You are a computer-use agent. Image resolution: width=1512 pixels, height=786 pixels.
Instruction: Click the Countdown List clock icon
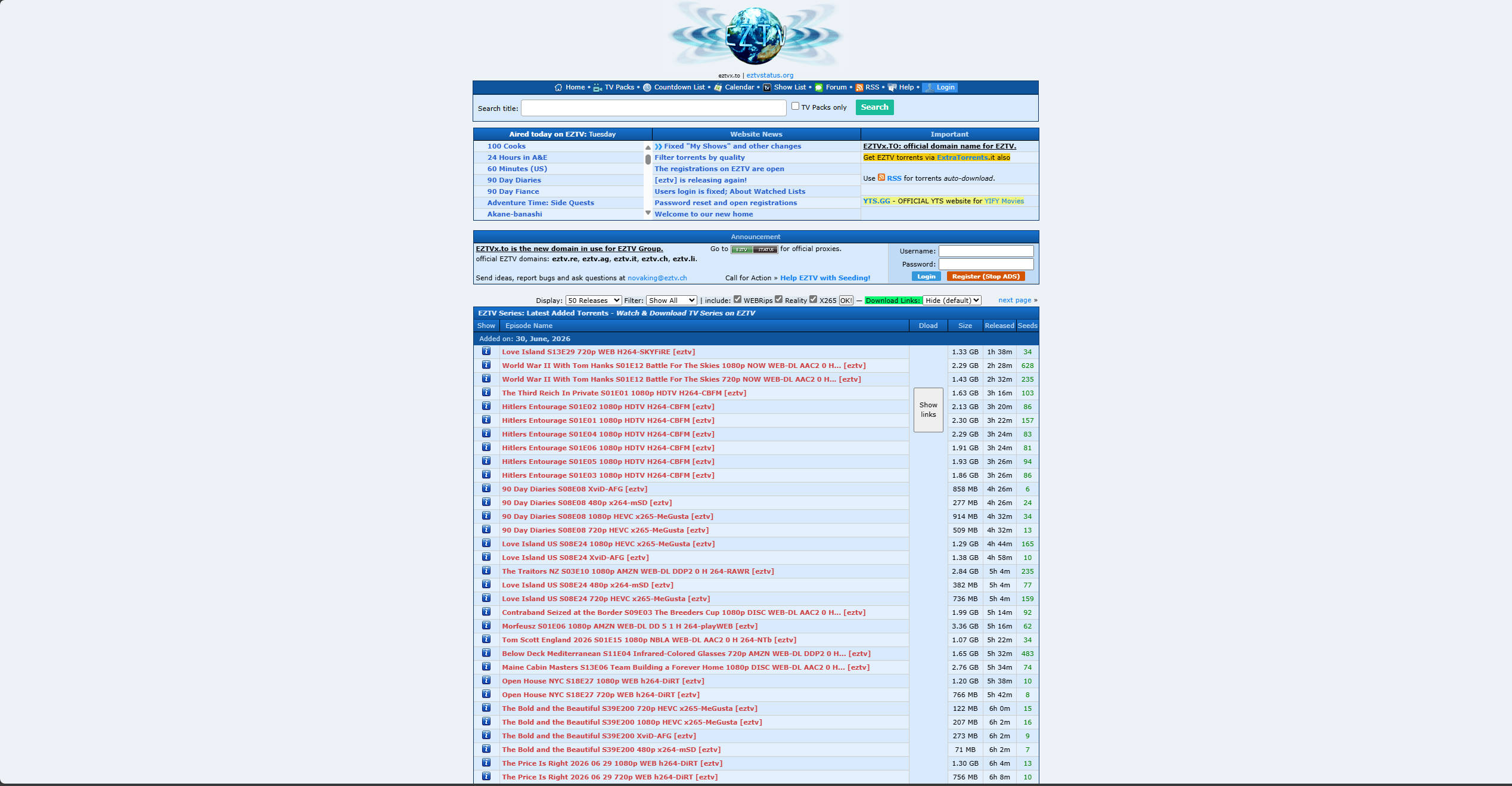pyautogui.click(x=647, y=87)
